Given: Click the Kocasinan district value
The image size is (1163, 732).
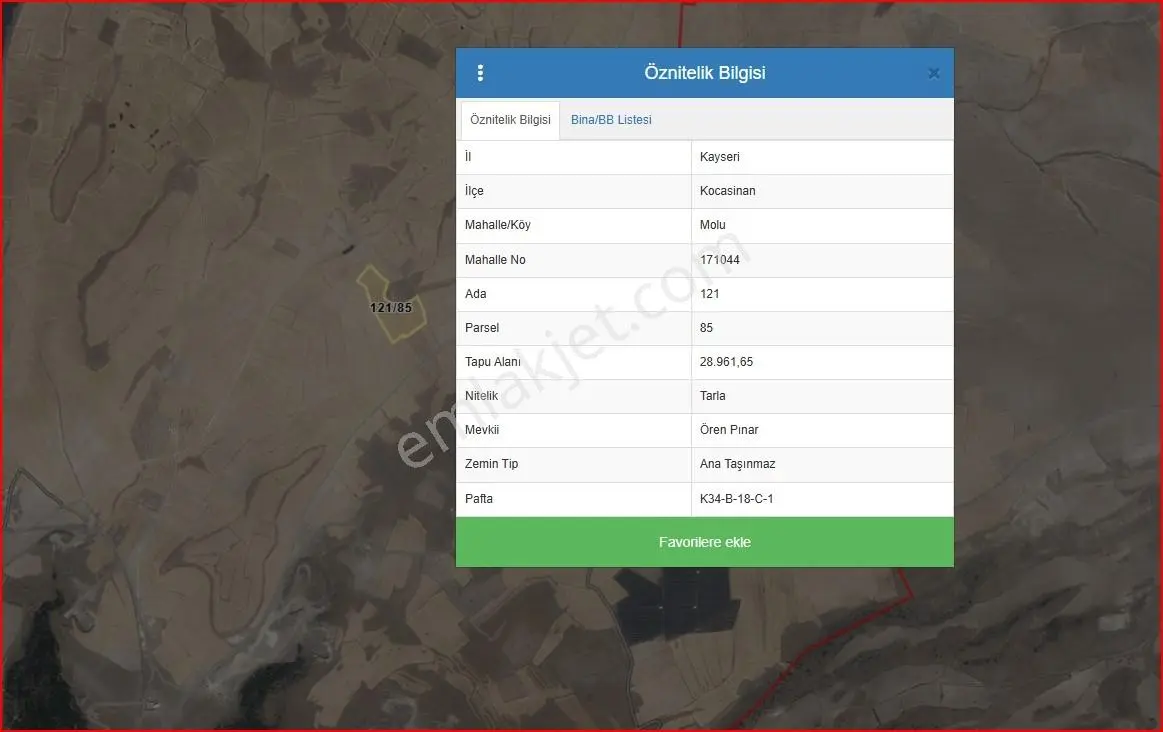Looking at the screenshot, I should click(728, 191).
